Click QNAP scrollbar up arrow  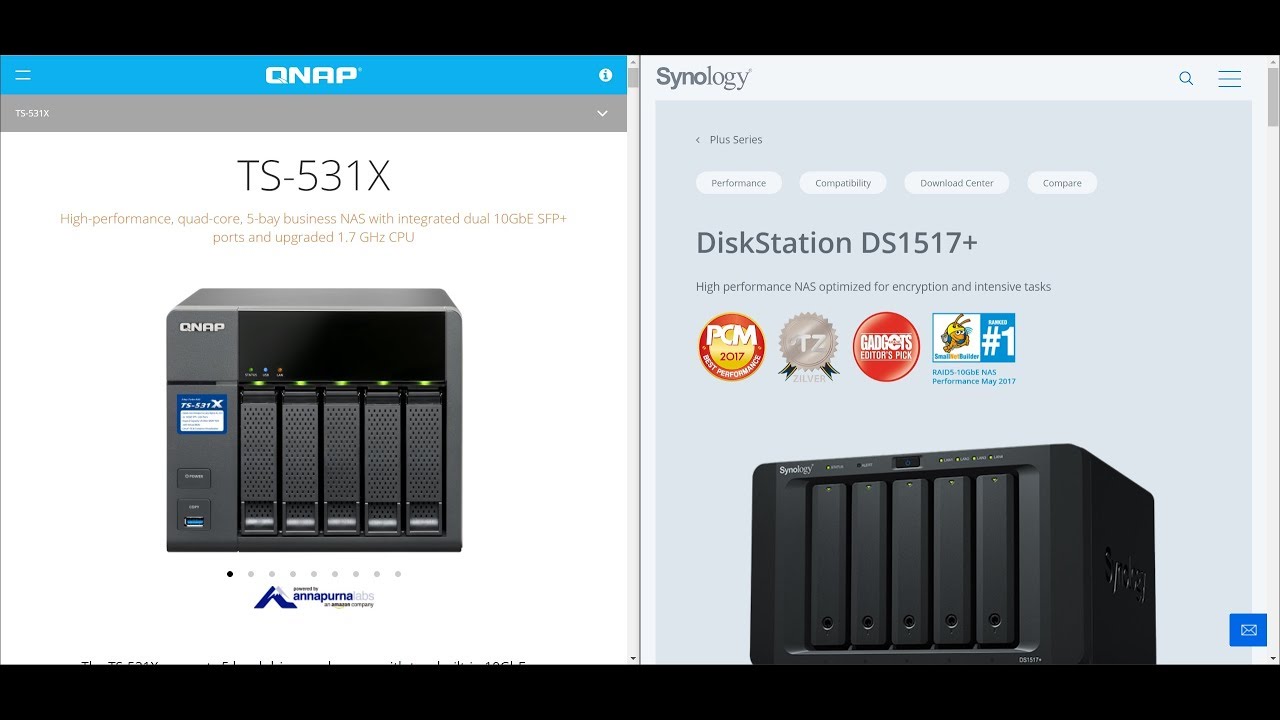[x=633, y=61]
